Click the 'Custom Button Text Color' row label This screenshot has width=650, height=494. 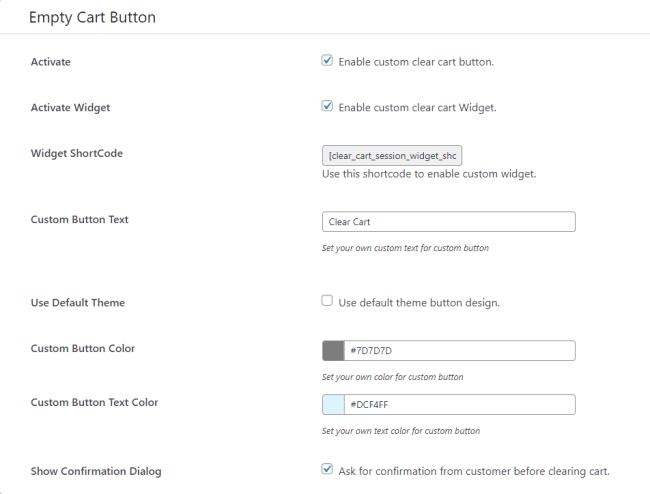click(x=95, y=402)
